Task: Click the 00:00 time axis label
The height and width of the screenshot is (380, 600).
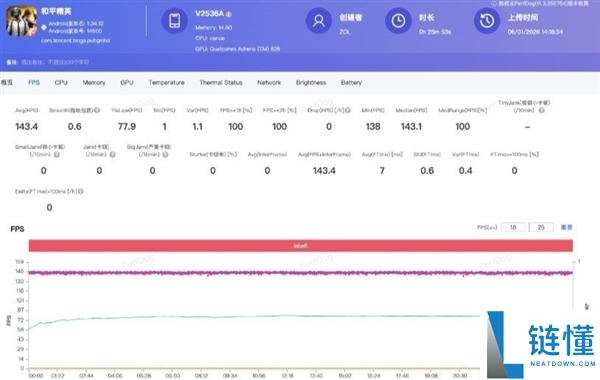Action: coord(36,376)
